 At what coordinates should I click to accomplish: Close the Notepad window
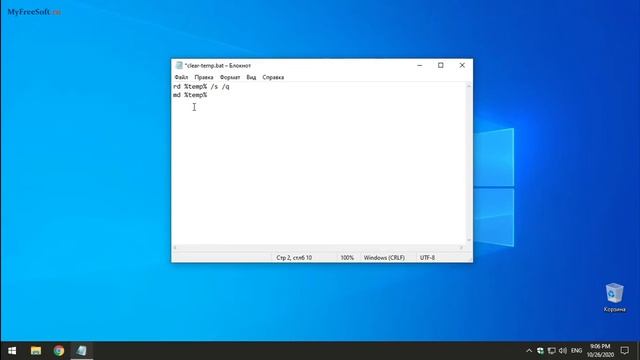[462, 65]
